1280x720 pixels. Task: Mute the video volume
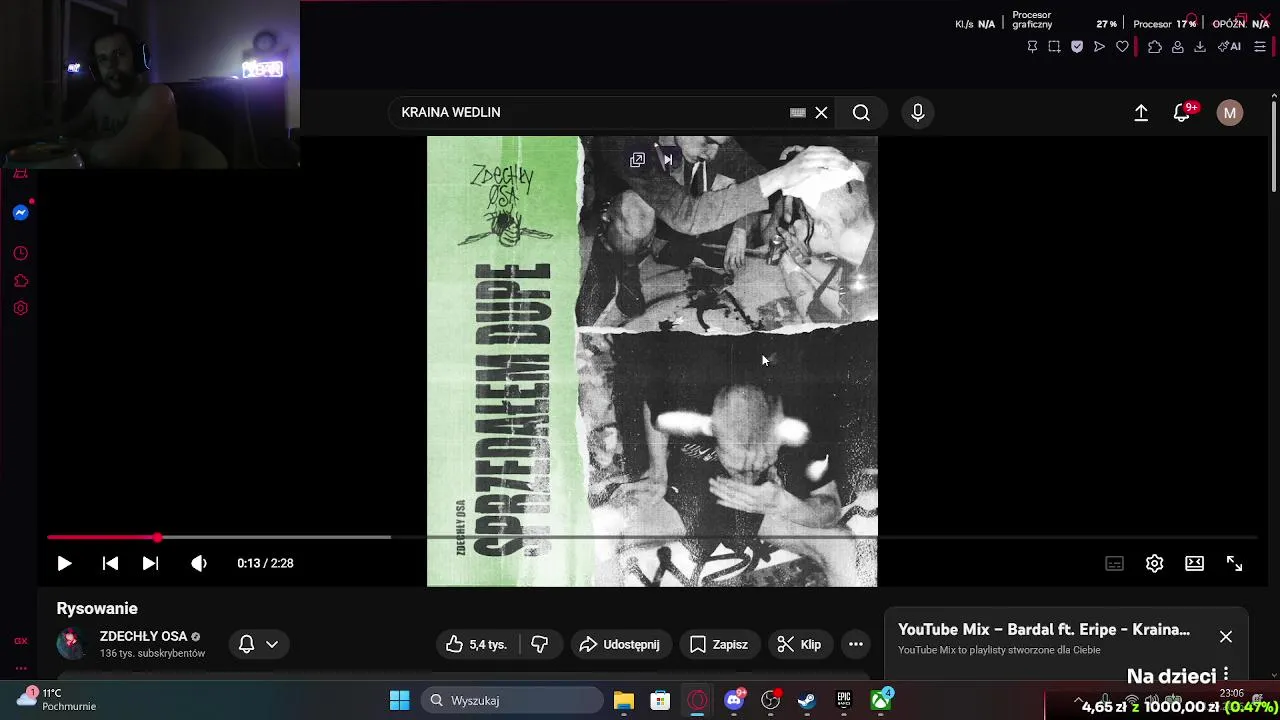click(199, 563)
